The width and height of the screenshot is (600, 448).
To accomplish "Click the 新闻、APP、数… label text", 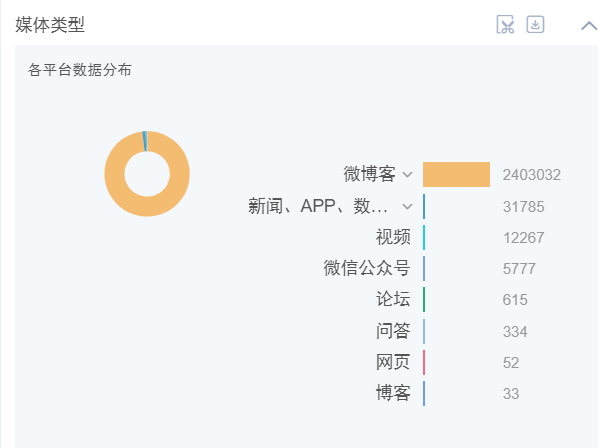I will tap(318, 206).
